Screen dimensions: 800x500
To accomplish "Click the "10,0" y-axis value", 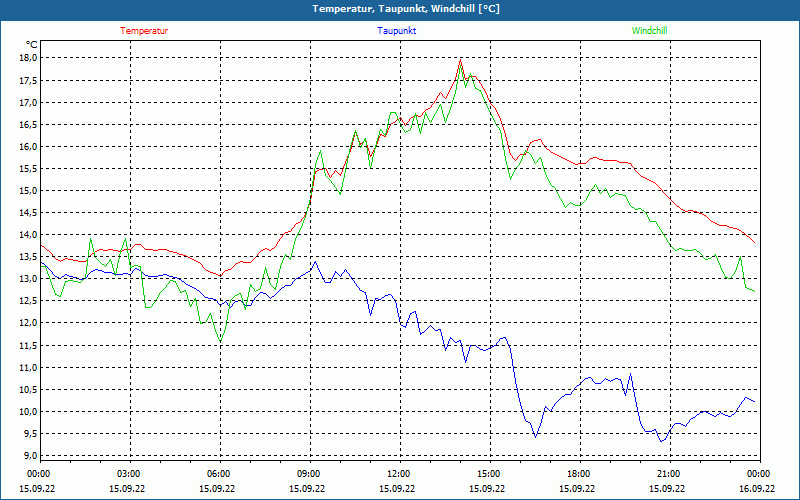I will 28,411.
